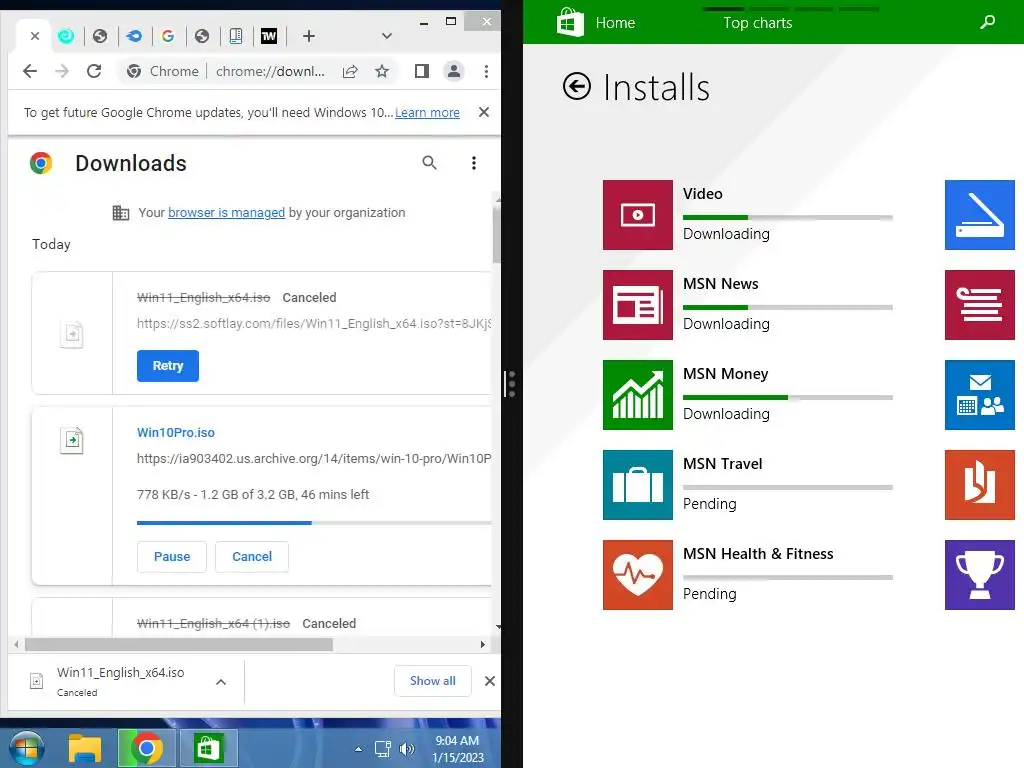Click the blue Scan app tile
Viewport: 1024px width, 768px height.
(980, 215)
